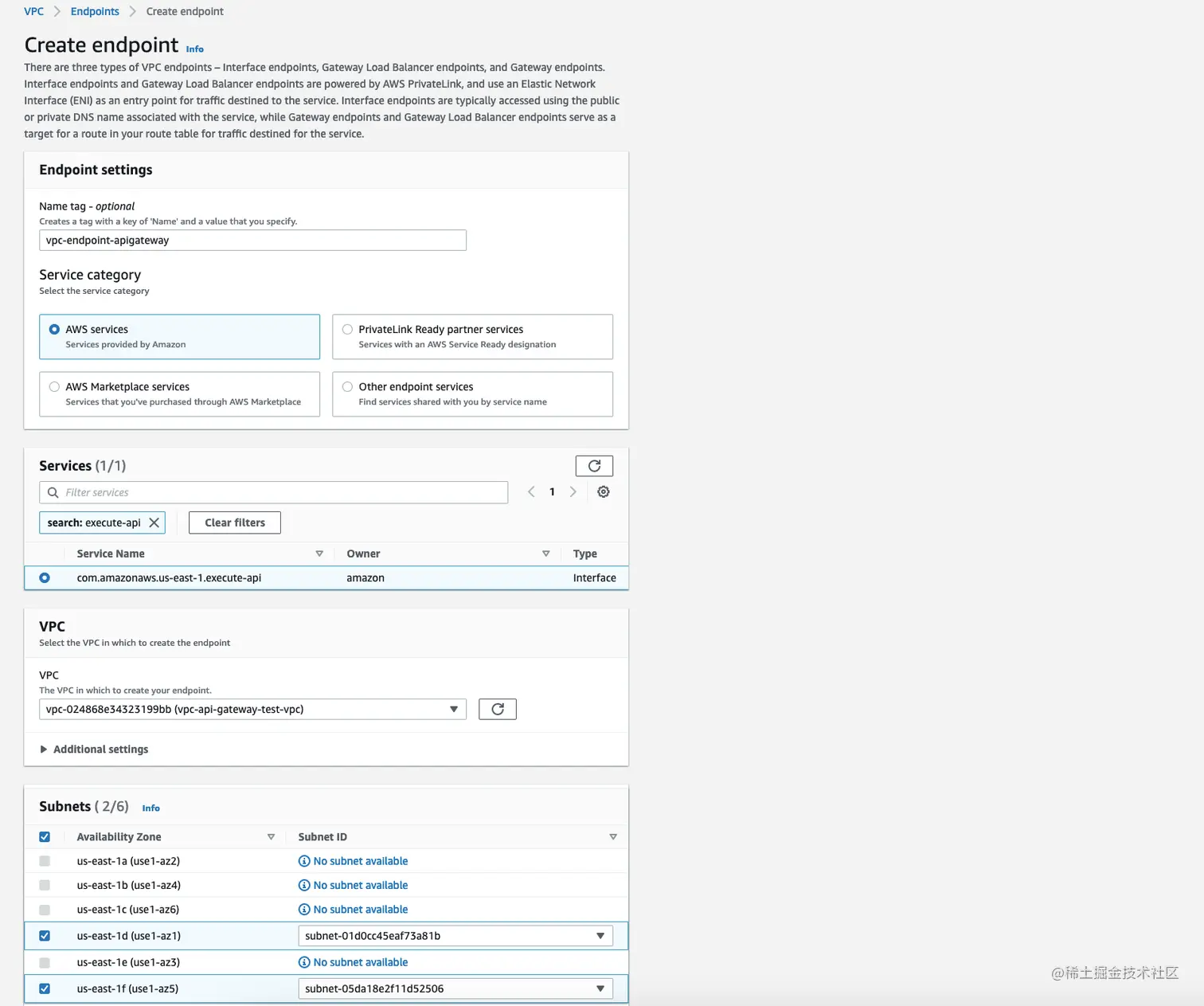The height and width of the screenshot is (1006, 1204).
Task: Click info icon for us-east-1e subnet
Action: tap(304, 962)
